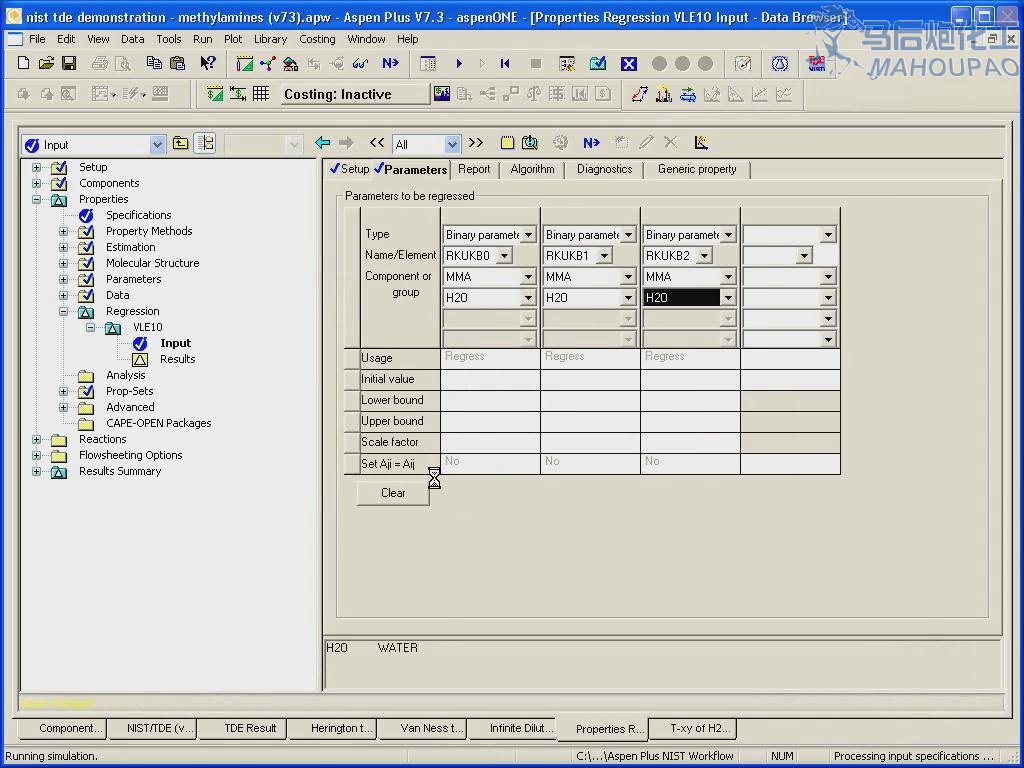
Task: Go back with the green left arrow
Action: pyautogui.click(x=323, y=142)
